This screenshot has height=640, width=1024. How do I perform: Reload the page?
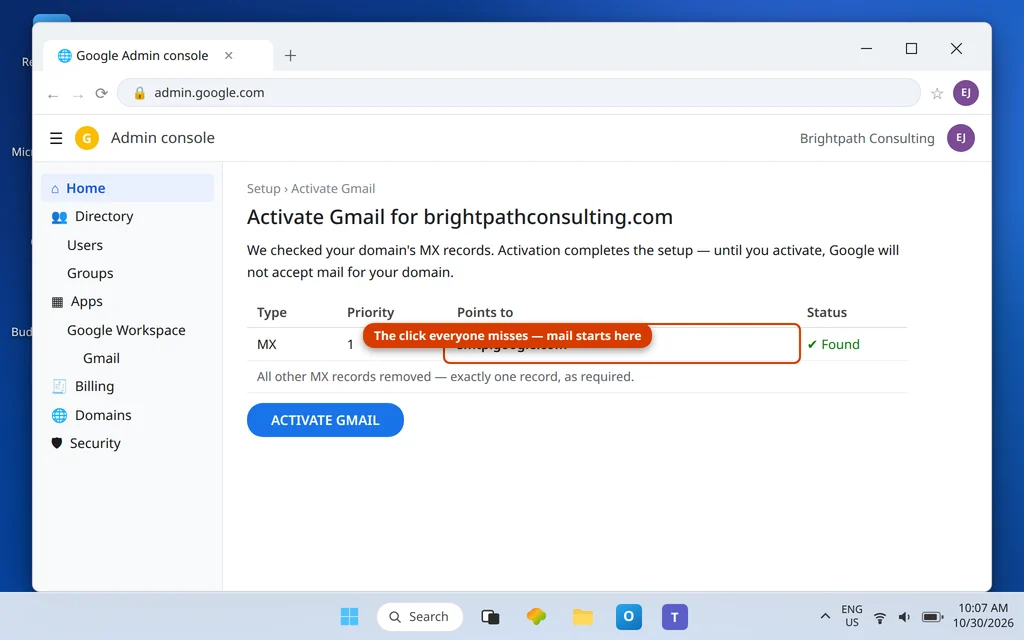(101, 93)
